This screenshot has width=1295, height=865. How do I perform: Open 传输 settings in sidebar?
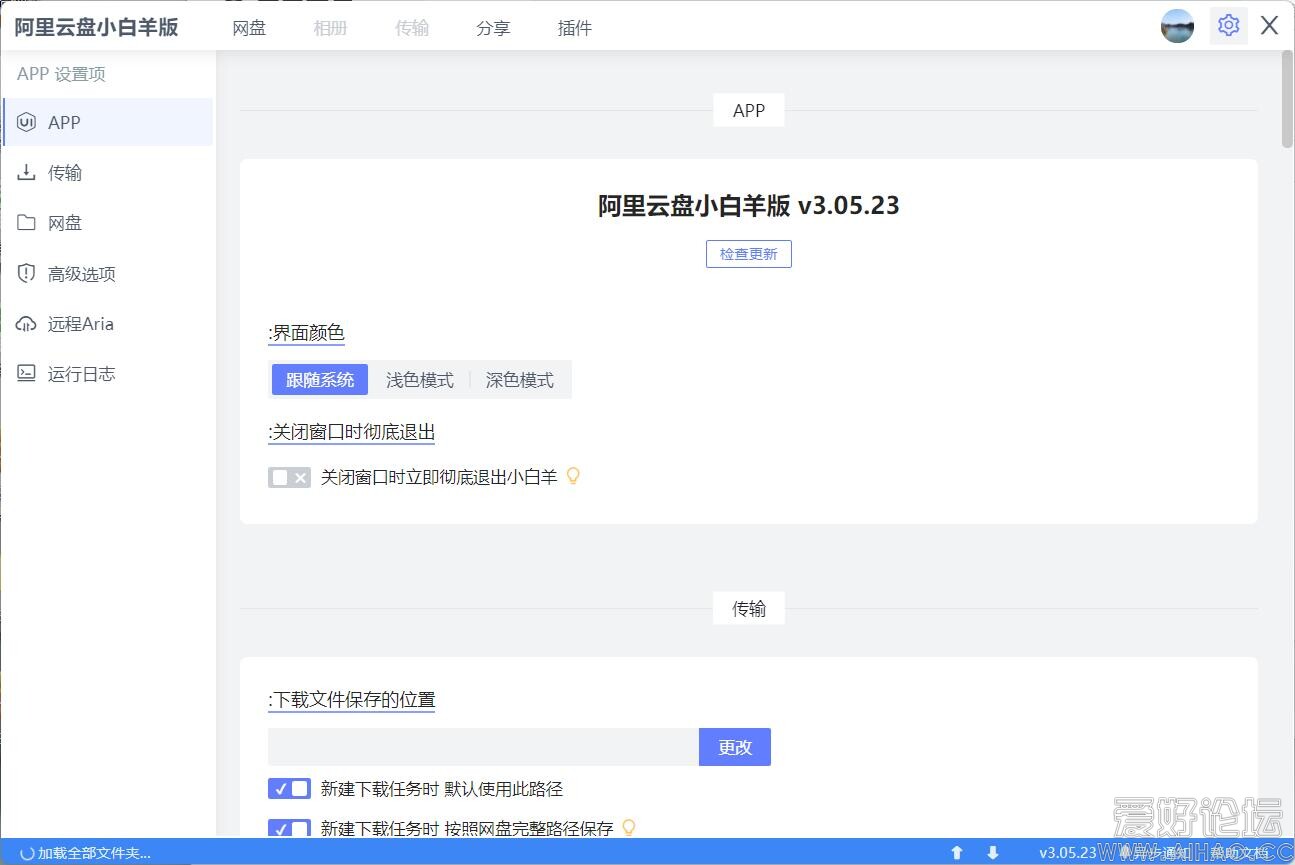(x=108, y=172)
